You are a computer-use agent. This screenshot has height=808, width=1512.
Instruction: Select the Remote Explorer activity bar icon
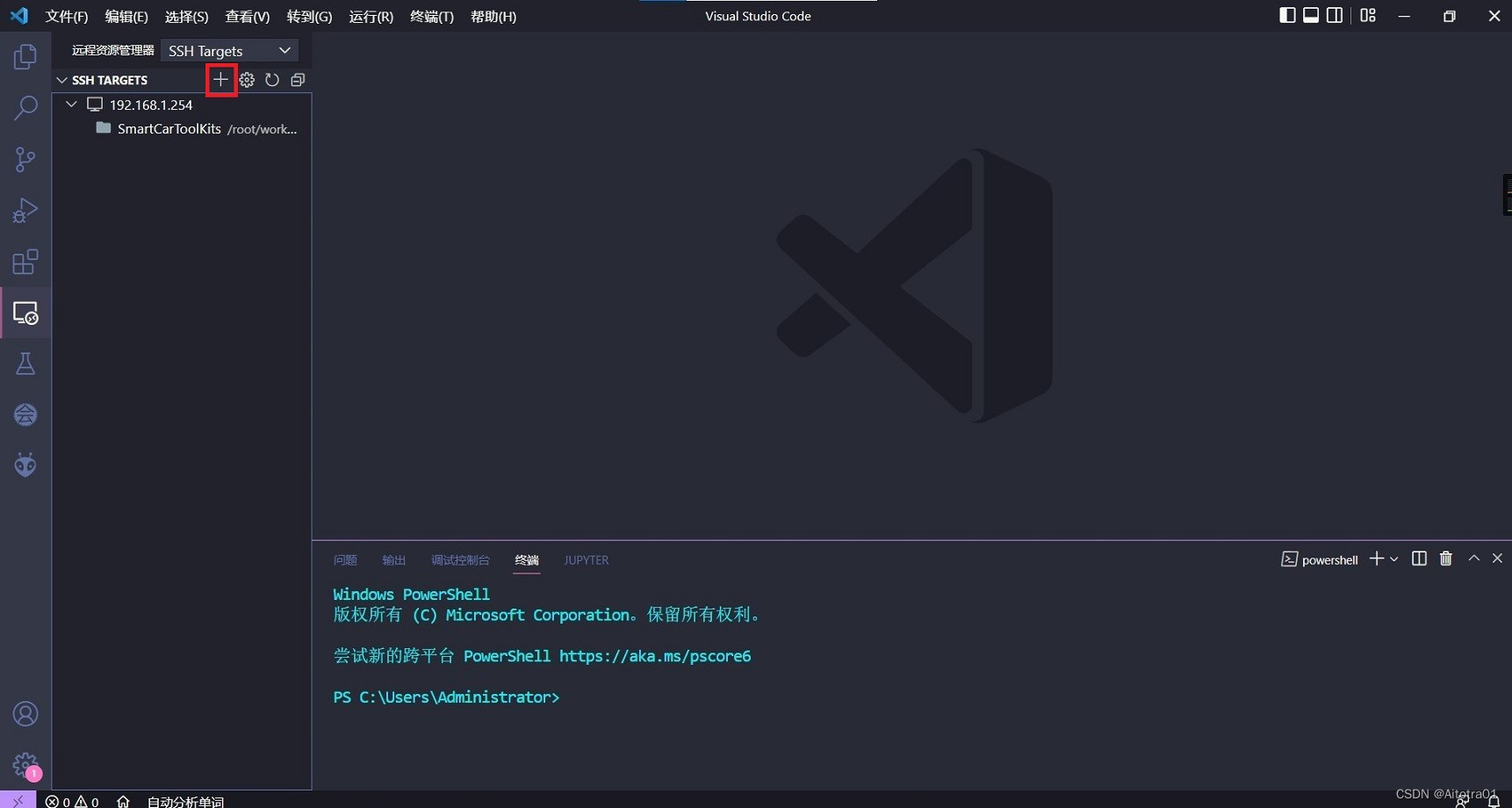[25, 313]
